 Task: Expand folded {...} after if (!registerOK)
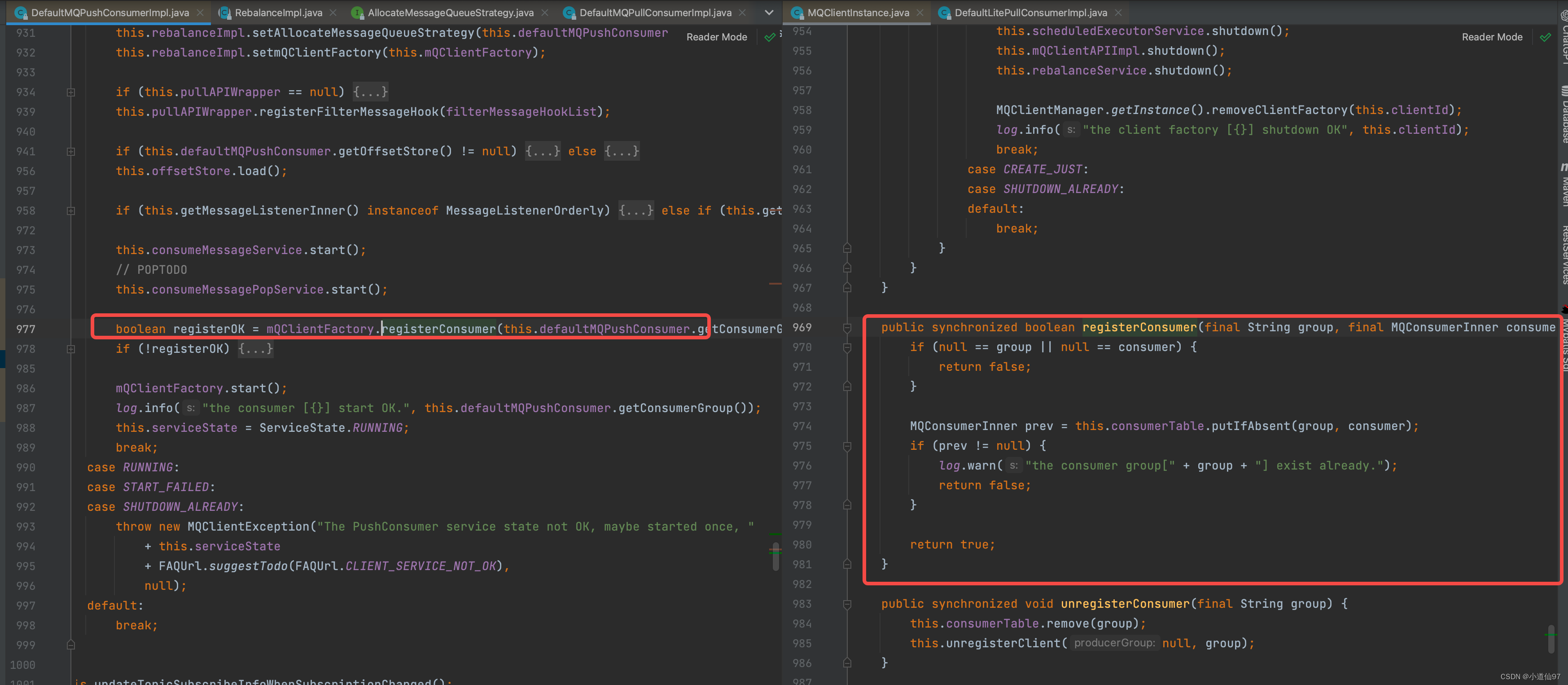tap(255, 349)
